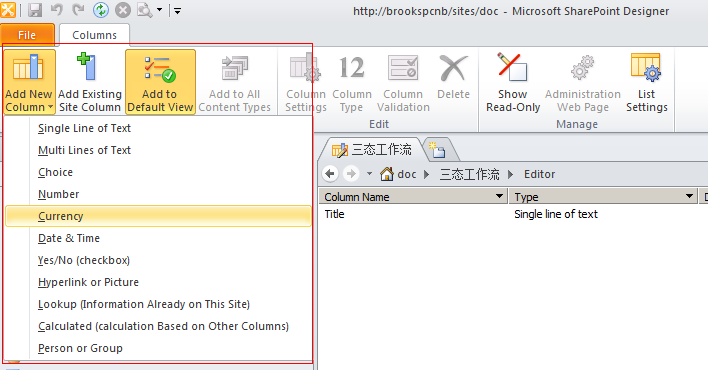Open the navigation history dropdown arrow
This screenshot has height=370, width=708.
(369, 173)
